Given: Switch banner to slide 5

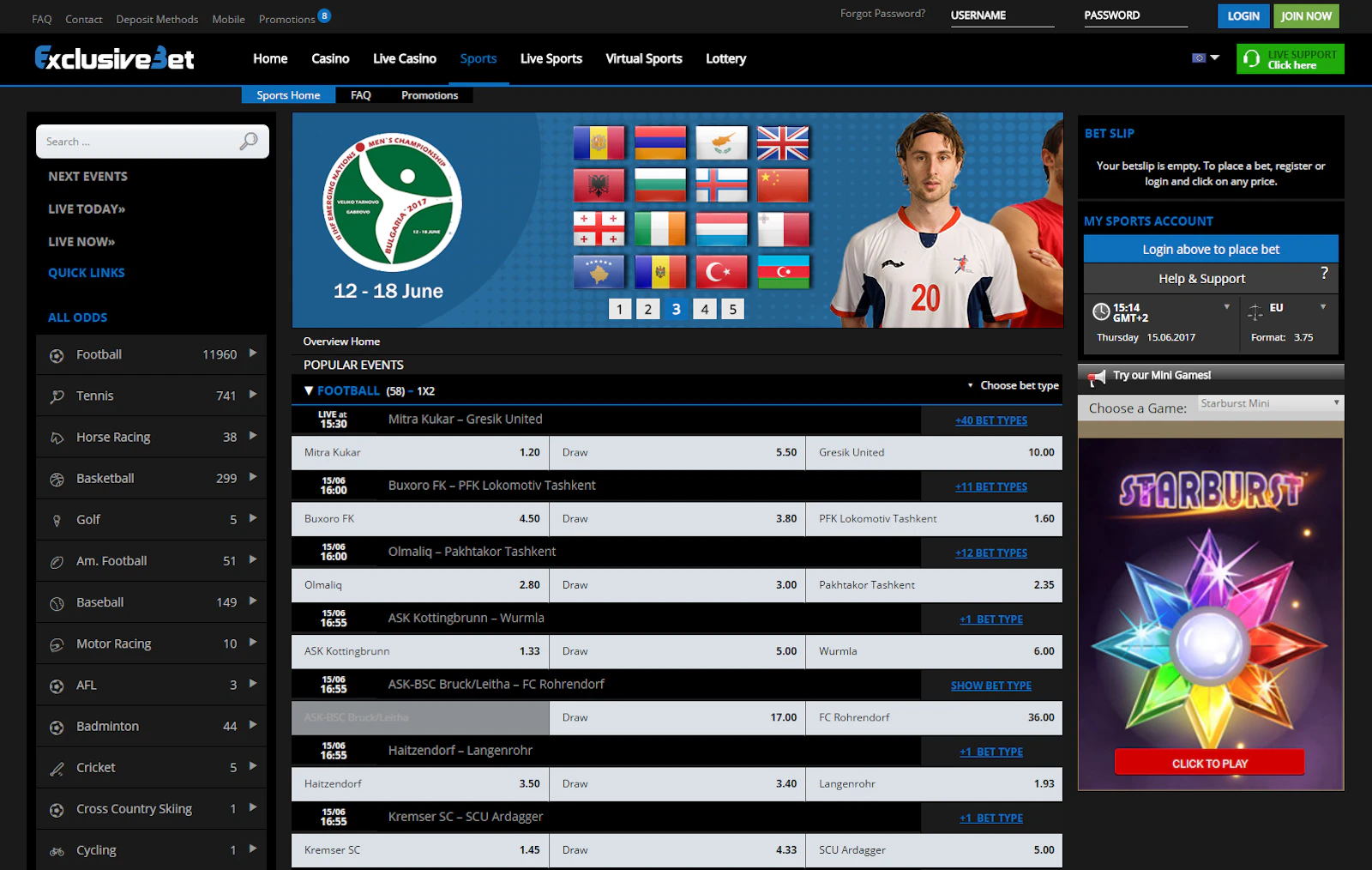Looking at the screenshot, I should click(732, 309).
